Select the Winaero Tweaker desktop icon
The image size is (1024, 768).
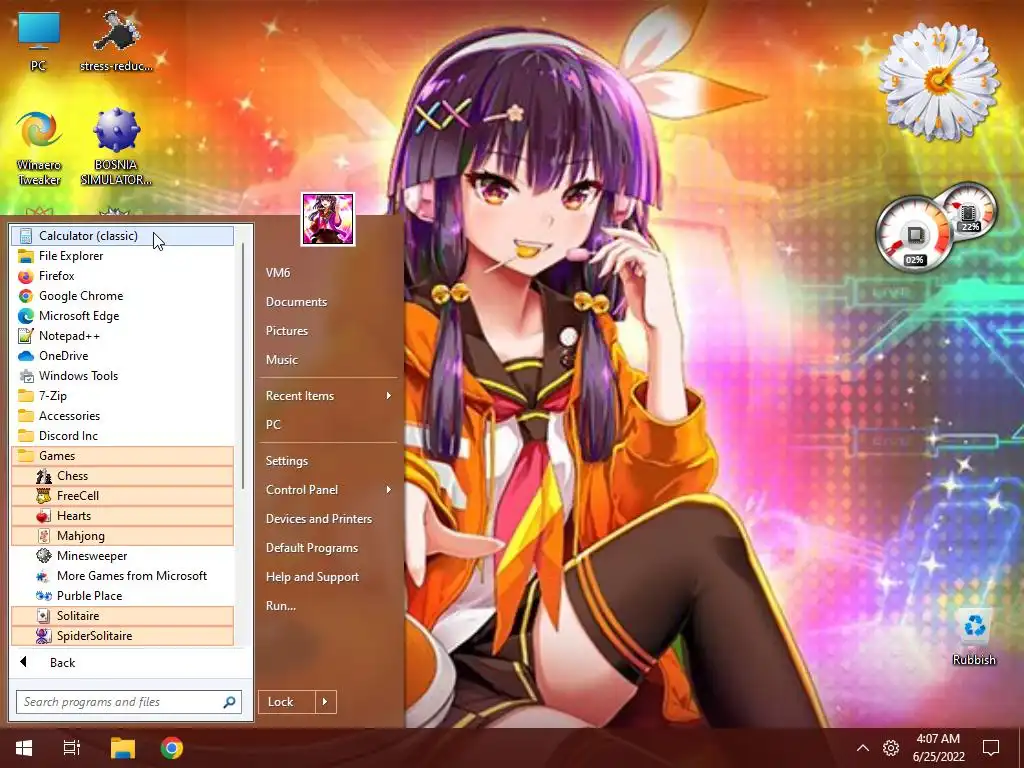click(x=39, y=148)
